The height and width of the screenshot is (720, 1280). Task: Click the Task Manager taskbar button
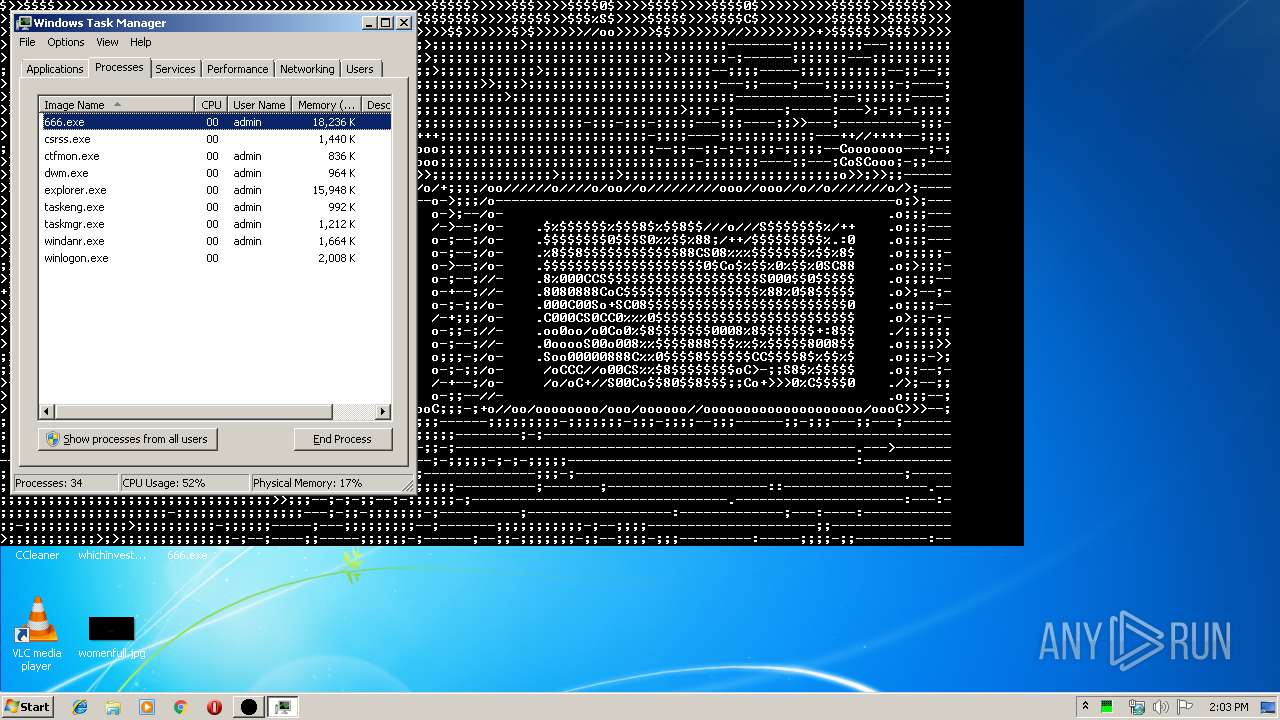[x=283, y=707]
